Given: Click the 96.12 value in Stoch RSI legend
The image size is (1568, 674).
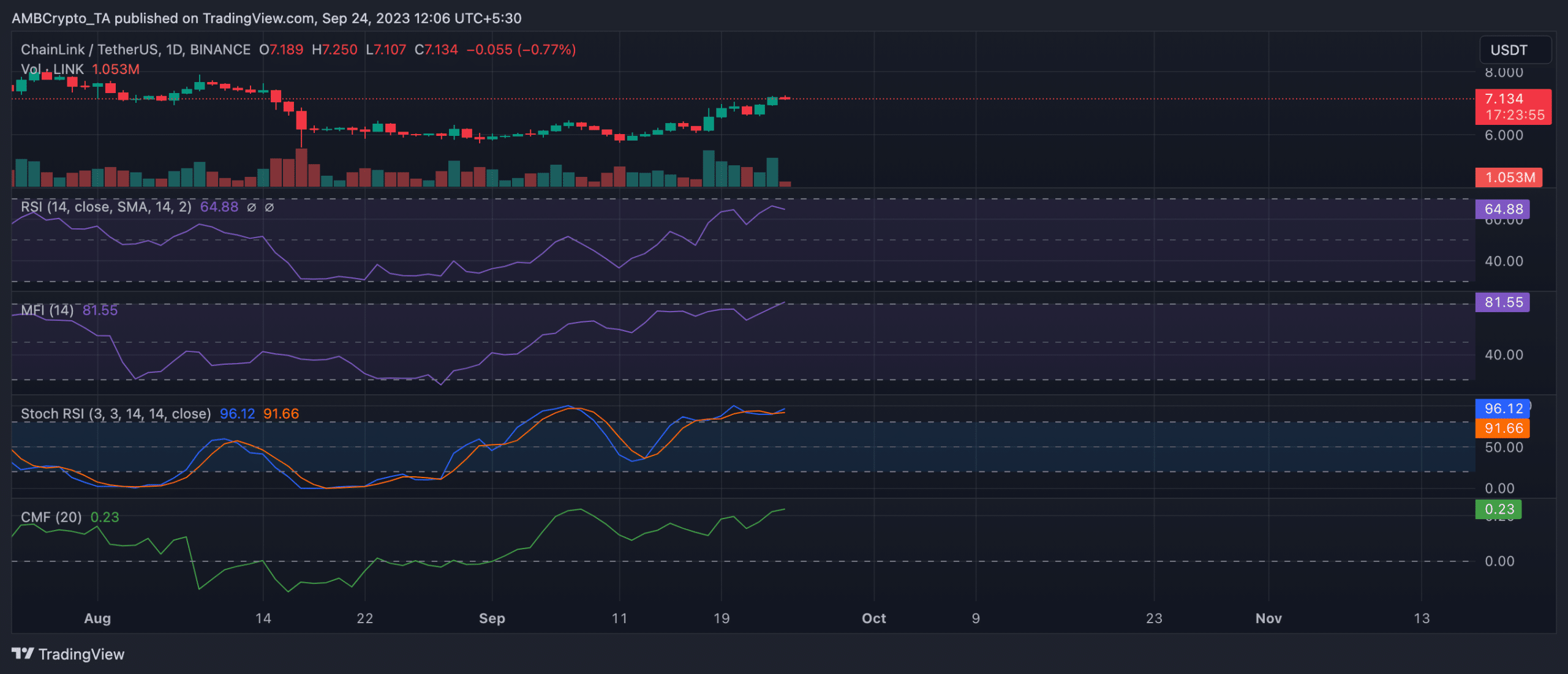Looking at the screenshot, I should 237,414.
